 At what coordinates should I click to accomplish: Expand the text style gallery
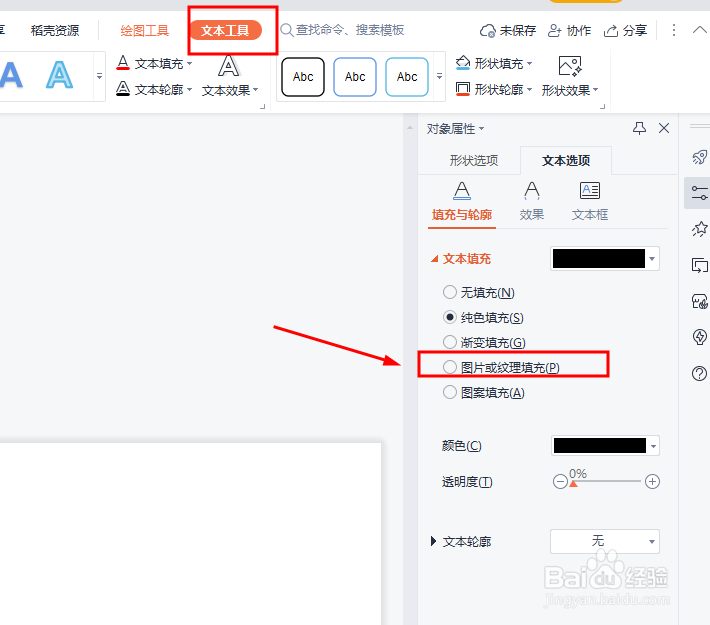[x=99, y=76]
